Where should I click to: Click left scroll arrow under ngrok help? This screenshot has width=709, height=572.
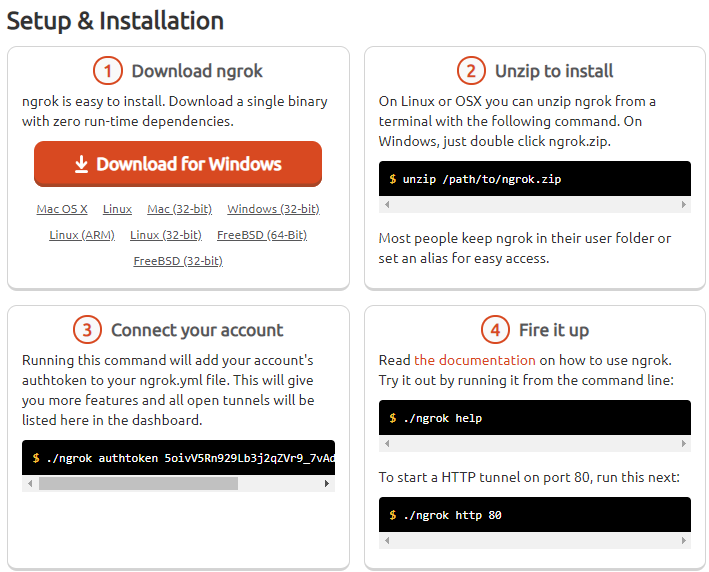[x=387, y=444]
